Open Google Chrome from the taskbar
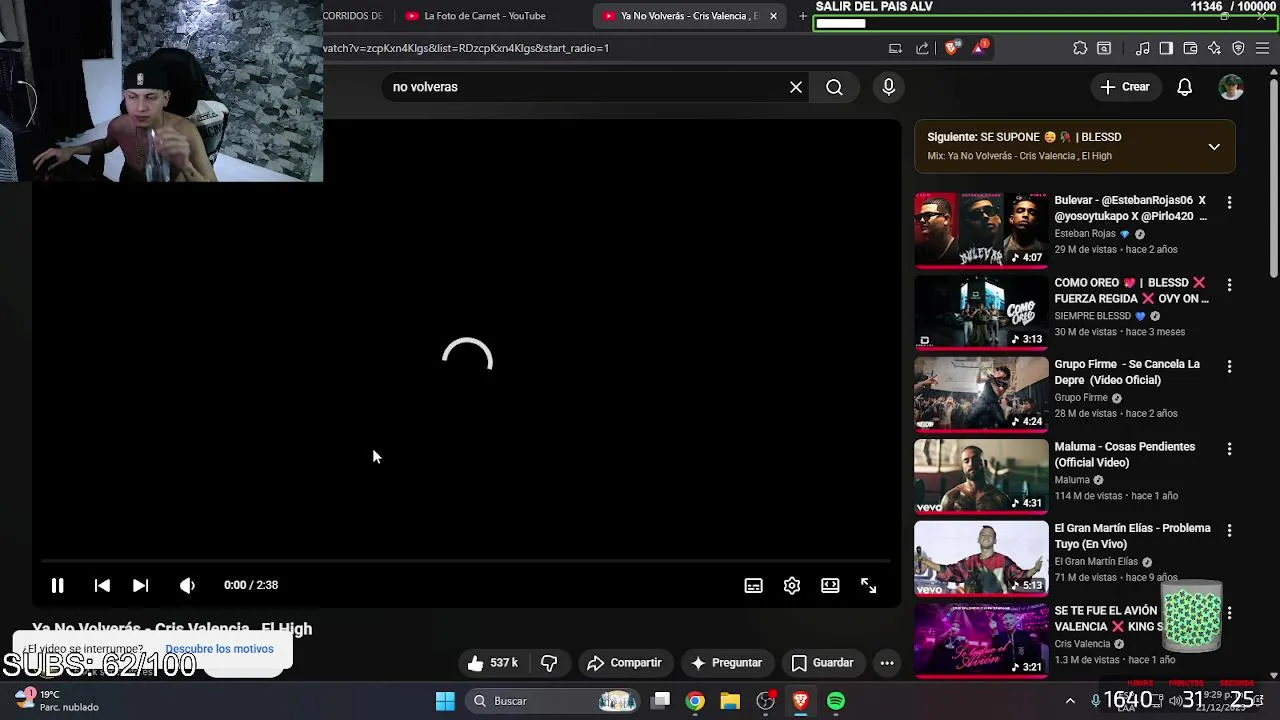This screenshot has height=720, width=1280. click(695, 701)
